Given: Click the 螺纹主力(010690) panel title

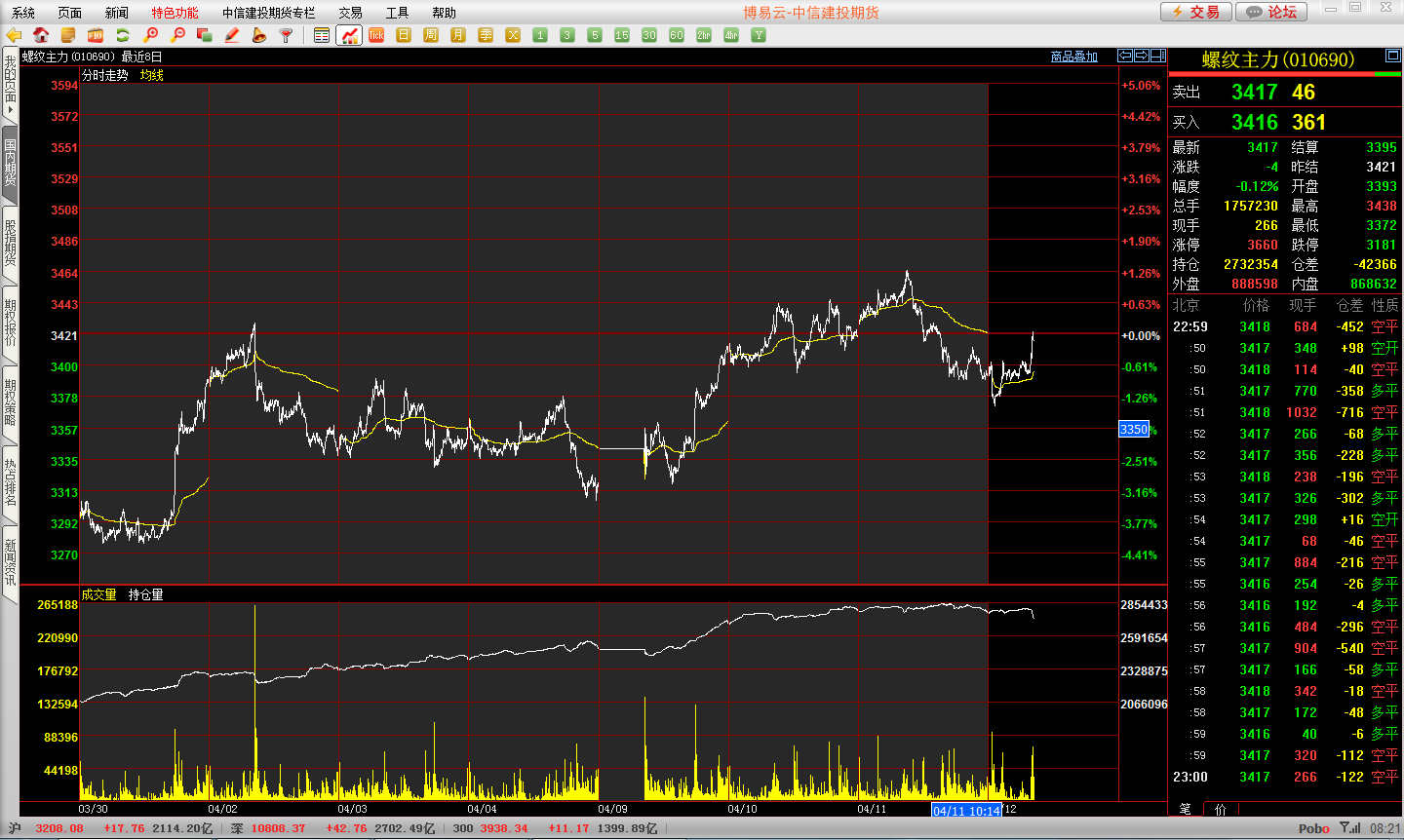Looking at the screenshot, I should 1278,59.
